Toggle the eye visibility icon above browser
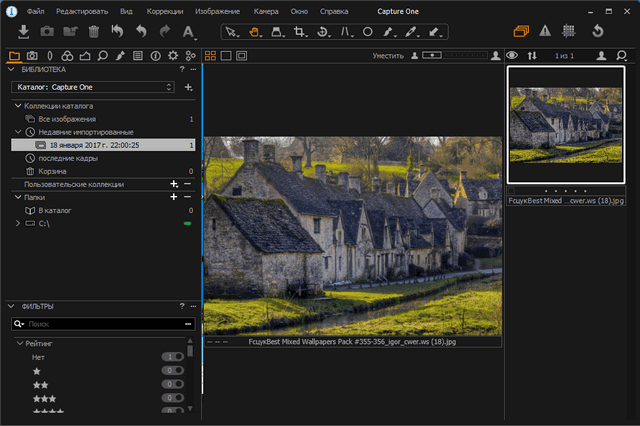The width and height of the screenshot is (640, 426). 511,55
